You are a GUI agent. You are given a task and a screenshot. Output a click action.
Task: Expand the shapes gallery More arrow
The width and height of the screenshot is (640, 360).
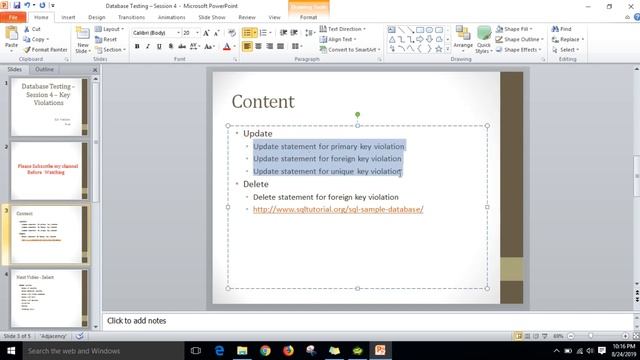448,49
